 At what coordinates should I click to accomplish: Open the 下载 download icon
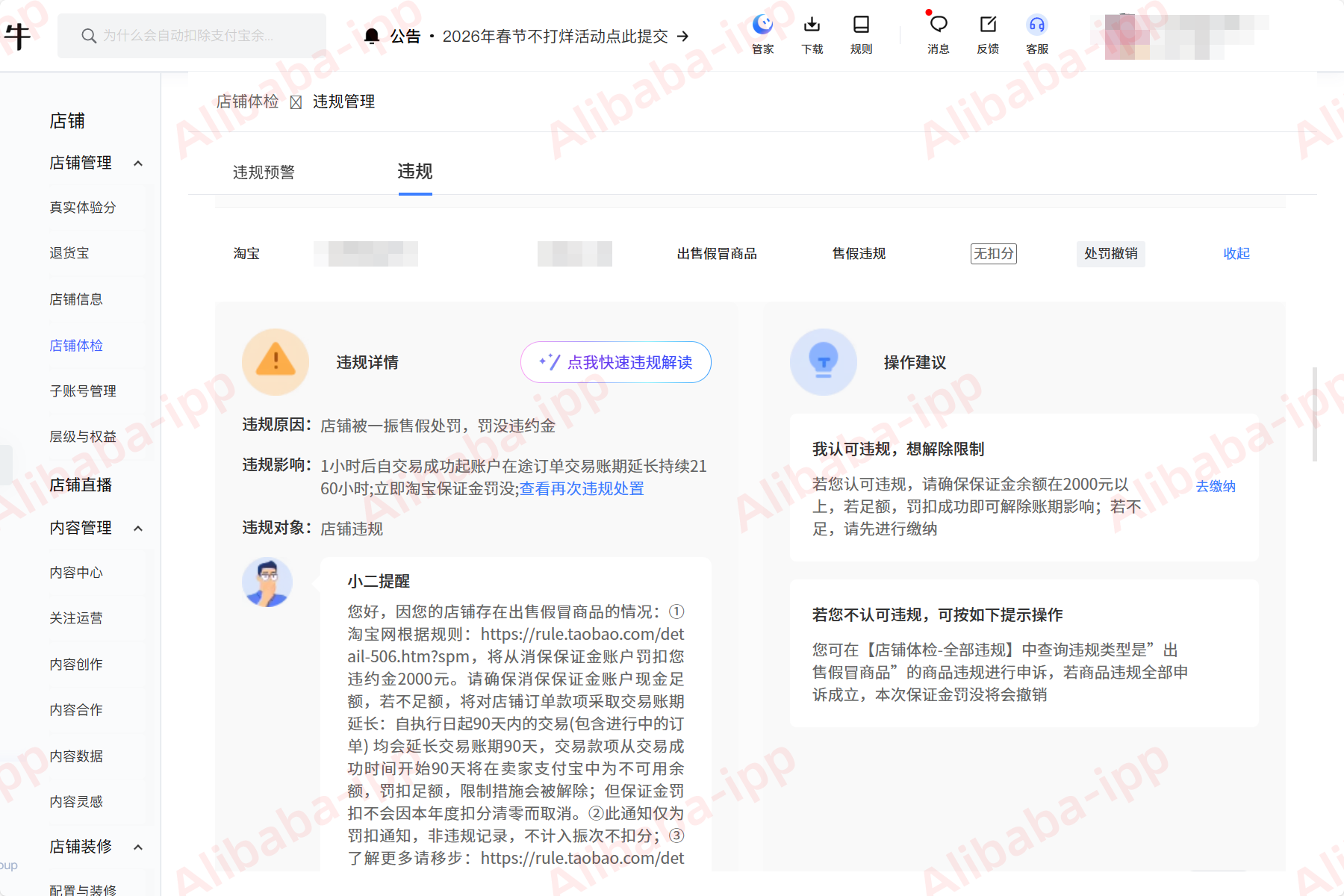pos(812,34)
